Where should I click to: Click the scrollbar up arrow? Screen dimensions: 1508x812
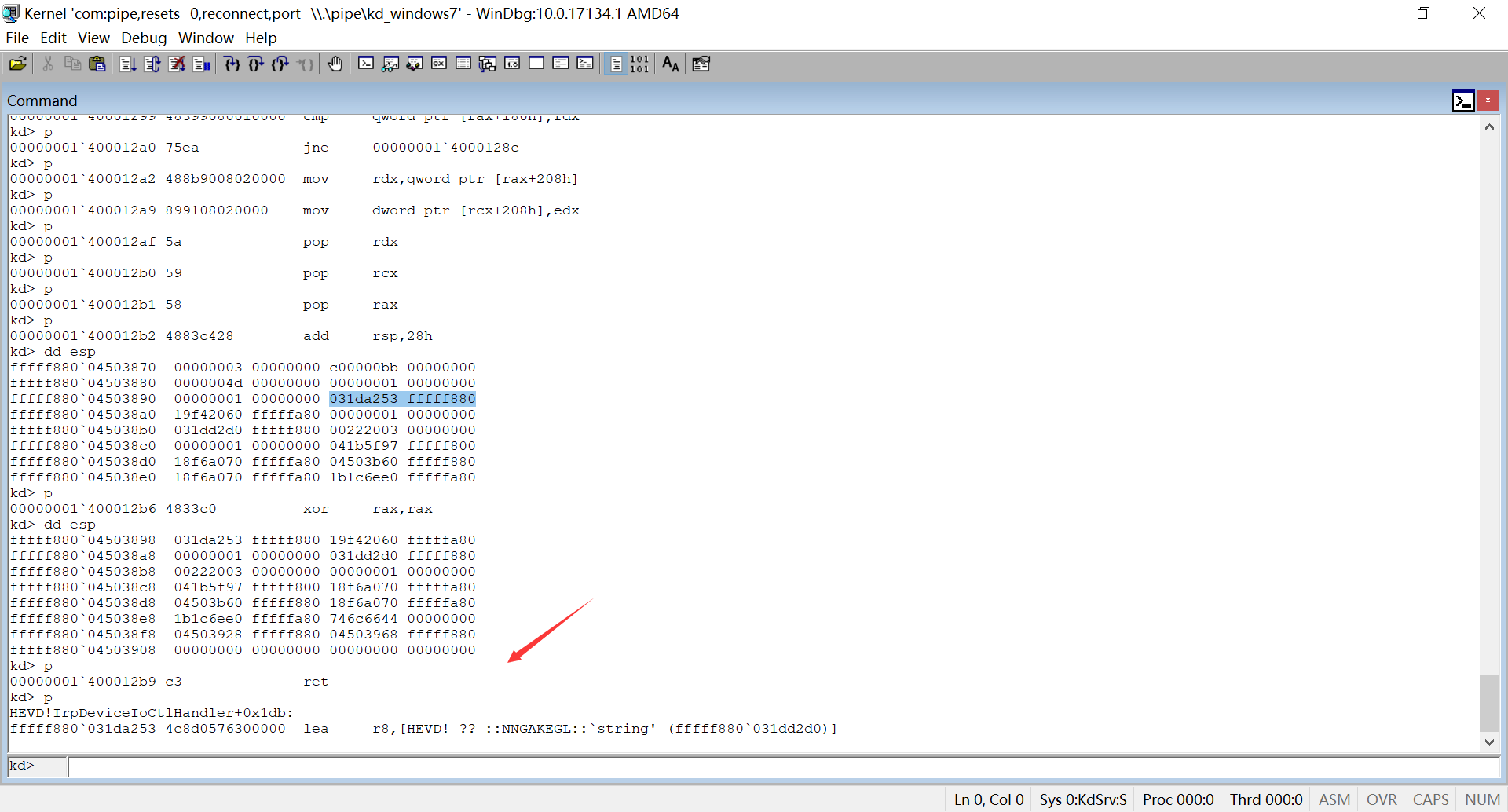pyautogui.click(x=1489, y=126)
